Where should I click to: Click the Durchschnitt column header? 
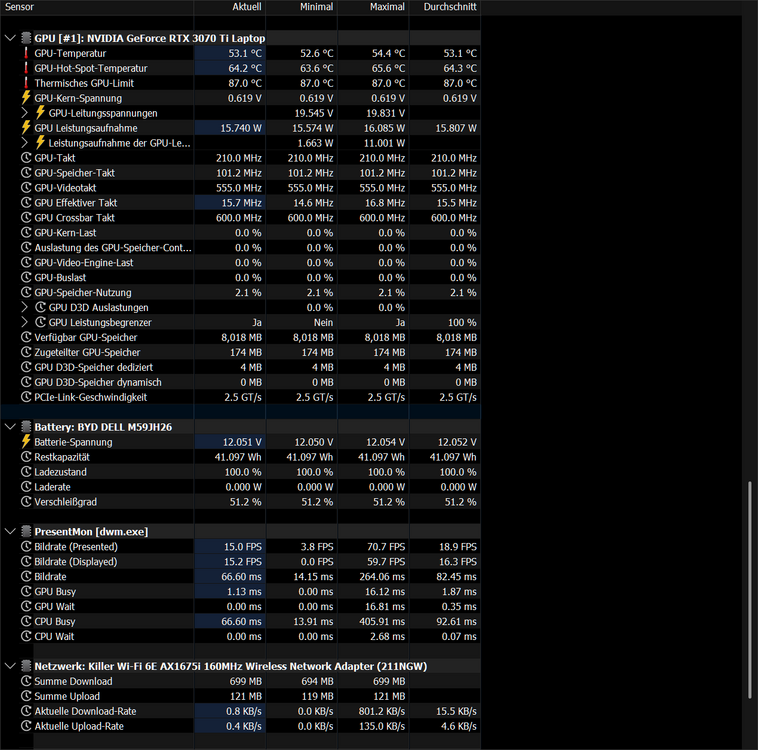tap(449, 6)
